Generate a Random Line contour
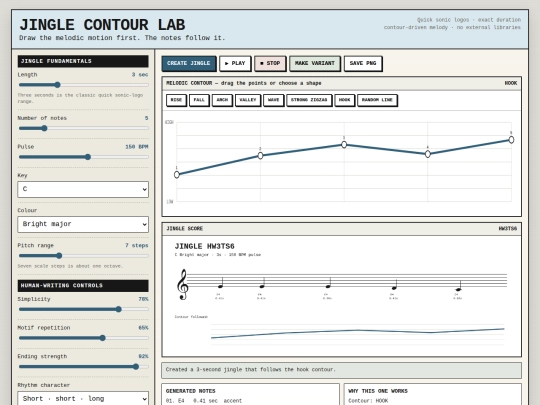Image resolution: width=540 pixels, height=405 pixels. 377,100
